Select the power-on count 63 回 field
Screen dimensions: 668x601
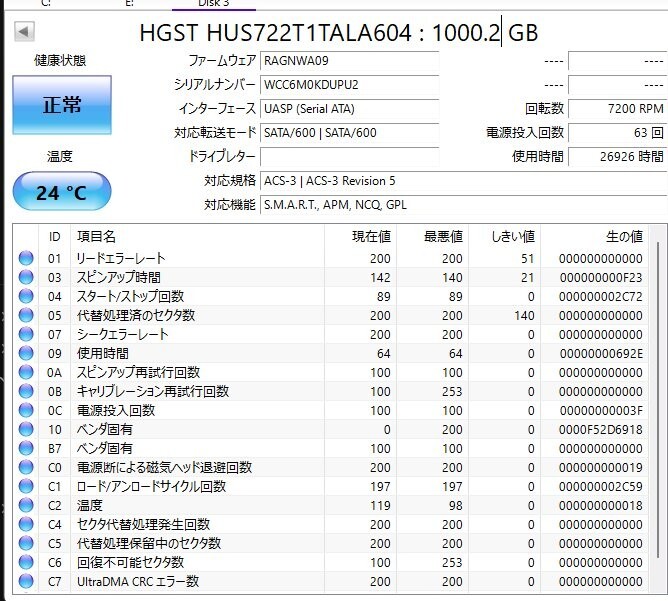click(617, 132)
